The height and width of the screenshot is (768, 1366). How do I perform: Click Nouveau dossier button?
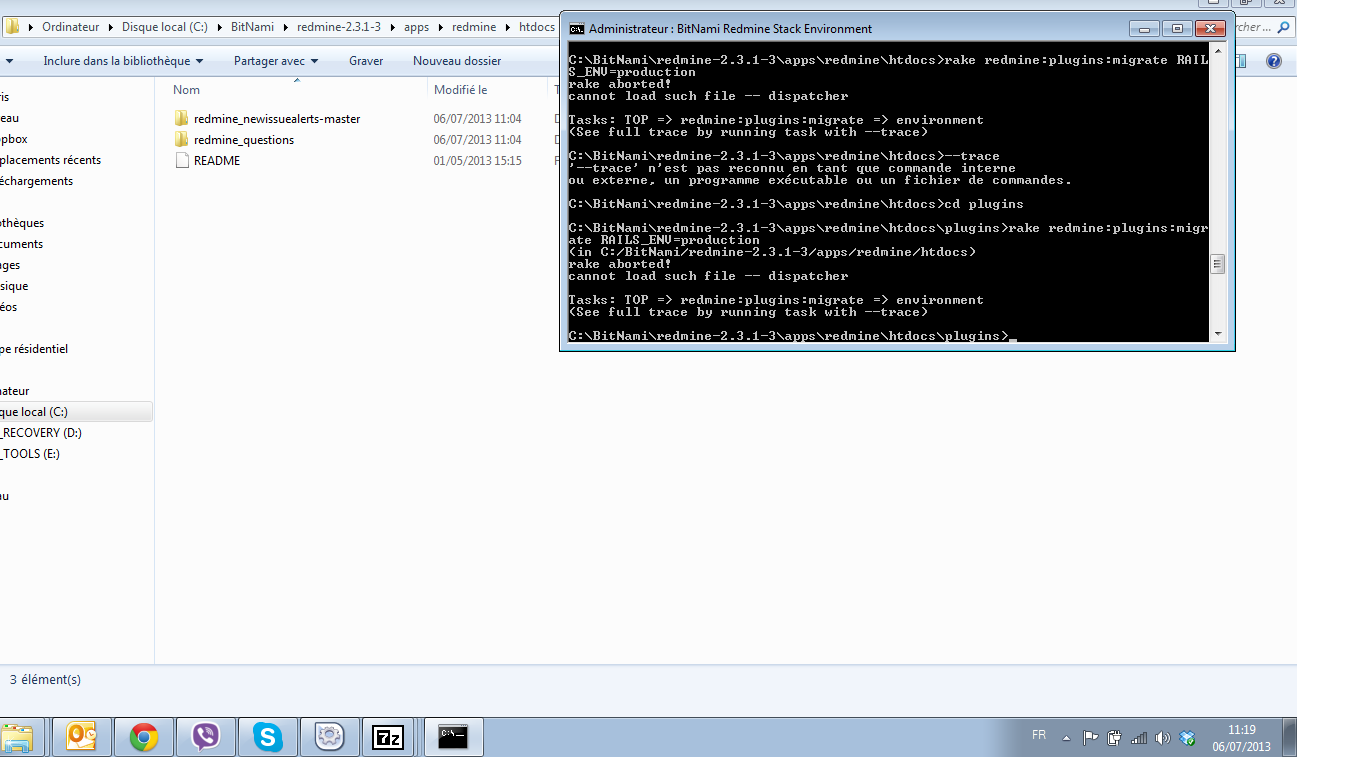[457, 61]
